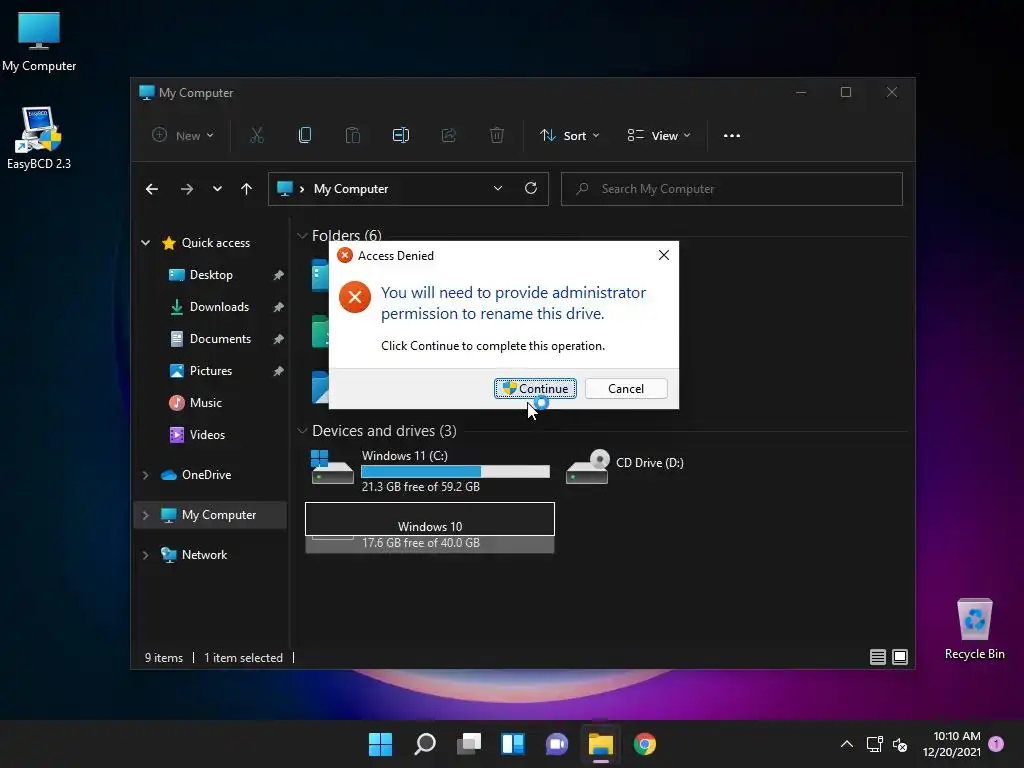Show hidden system tray icons
The width and height of the screenshot is (1024, 768).
[846, 744]
